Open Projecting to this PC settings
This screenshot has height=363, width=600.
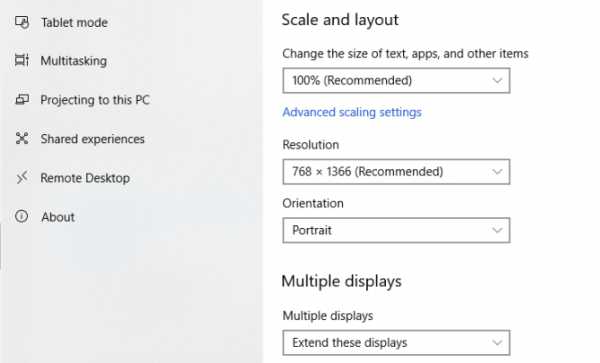pos(95,100)
